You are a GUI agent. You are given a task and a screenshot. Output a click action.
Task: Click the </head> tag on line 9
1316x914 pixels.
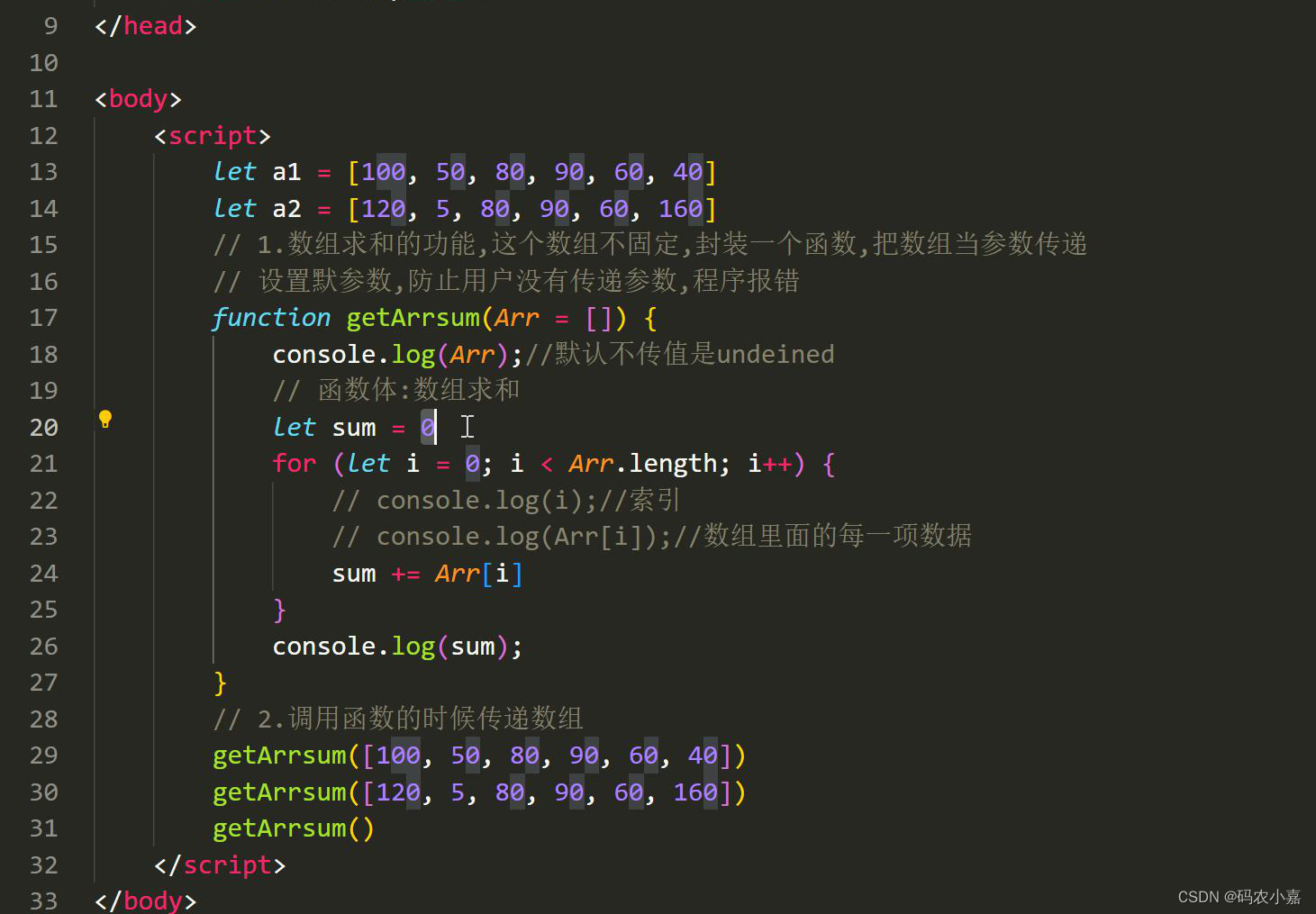click(144, 25)
